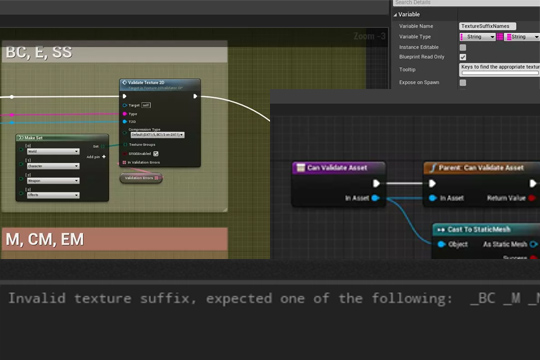The width and height of the screenshot is (540, 360).
Task: Click the SRGBEnabled boolean pin
Action: pyautogui.click(x=125, y=154)
